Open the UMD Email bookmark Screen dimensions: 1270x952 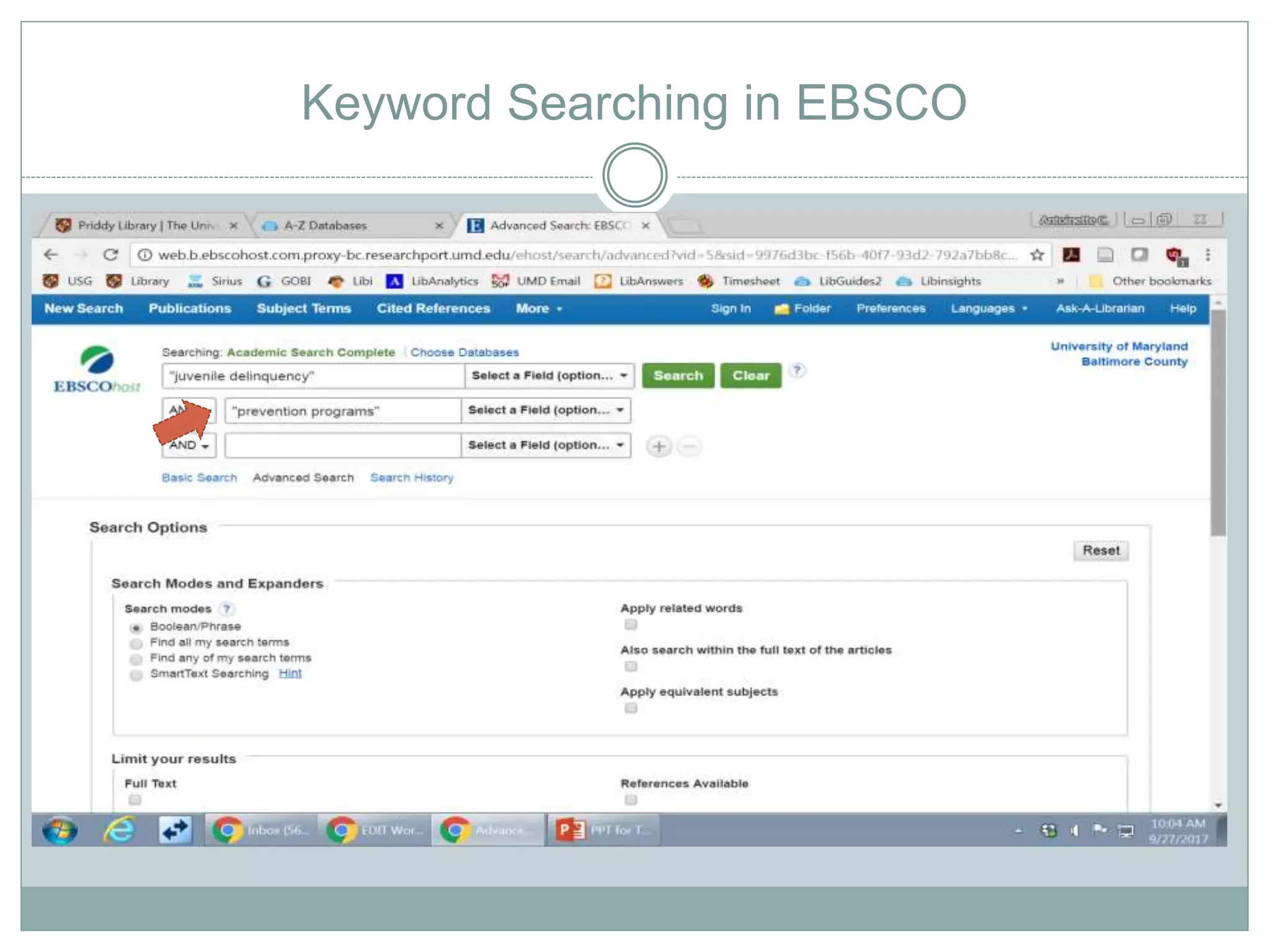coord(536,281)
